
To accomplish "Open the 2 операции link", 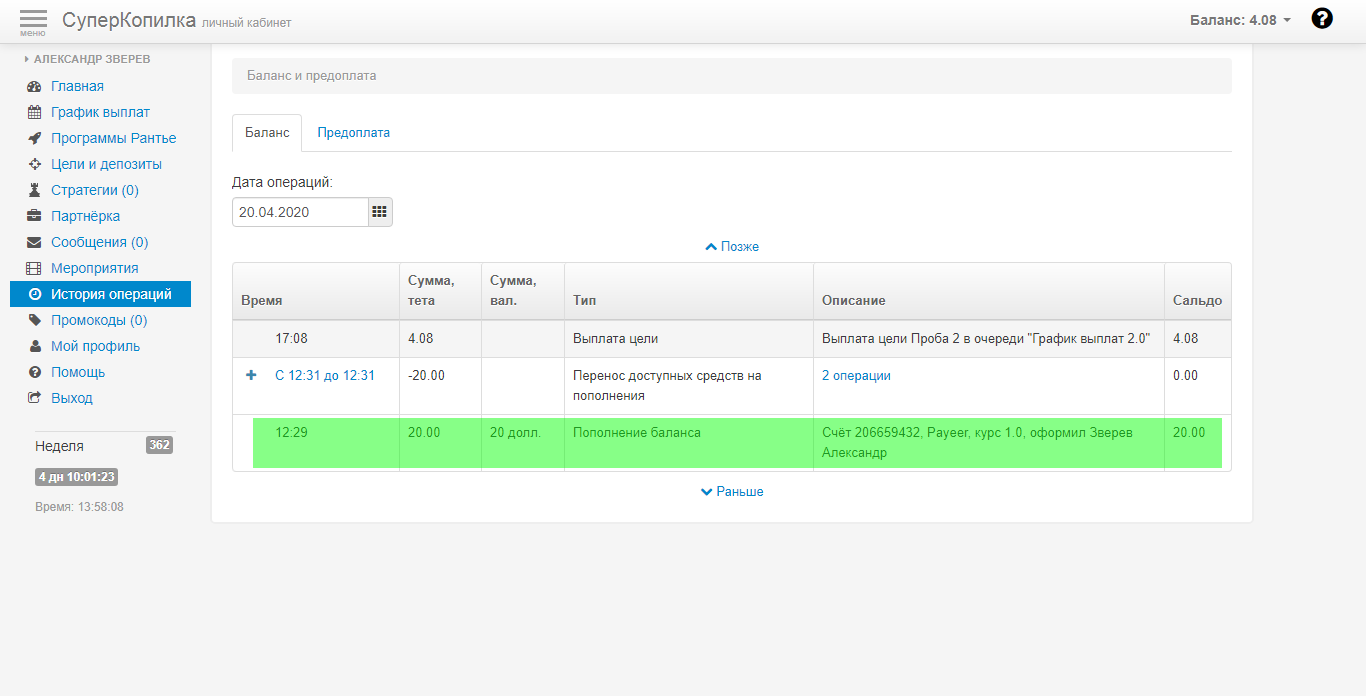I will [x=856, y=376].
